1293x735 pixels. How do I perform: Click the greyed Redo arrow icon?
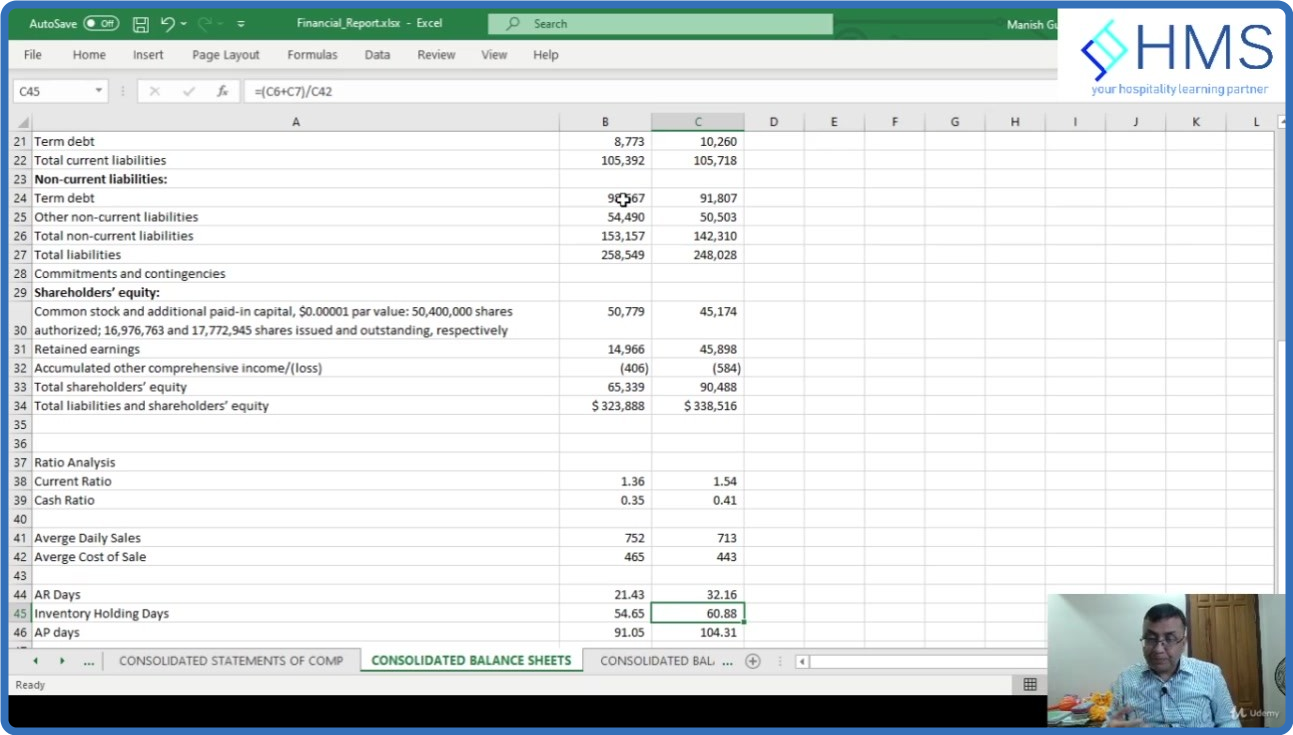(207, 23)
